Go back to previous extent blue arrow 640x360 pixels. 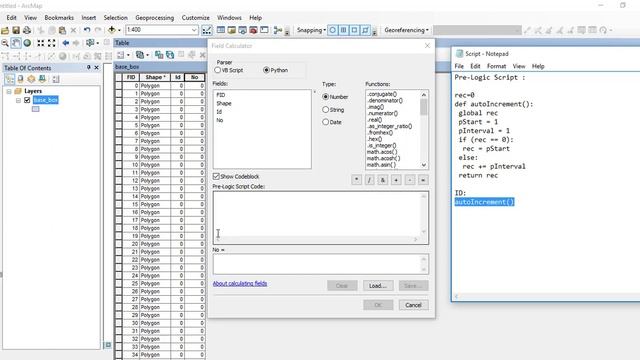65,43
